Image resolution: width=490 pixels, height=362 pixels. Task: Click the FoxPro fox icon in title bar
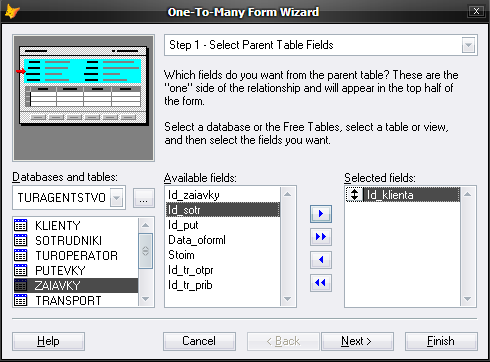tap(12, 12)
